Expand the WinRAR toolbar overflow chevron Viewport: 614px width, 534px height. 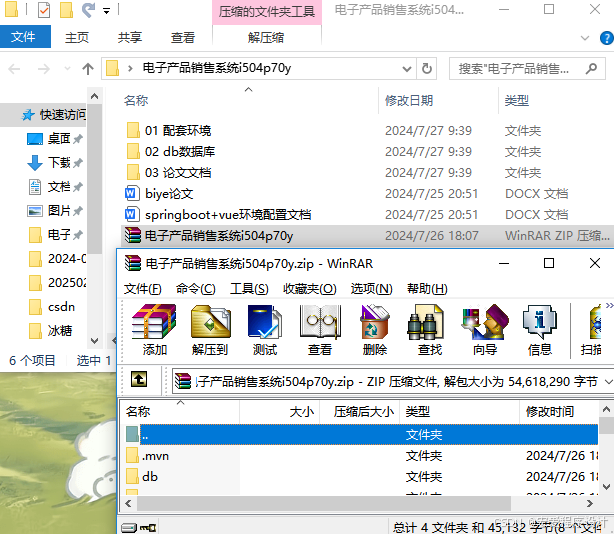click(x=609, y=305)
